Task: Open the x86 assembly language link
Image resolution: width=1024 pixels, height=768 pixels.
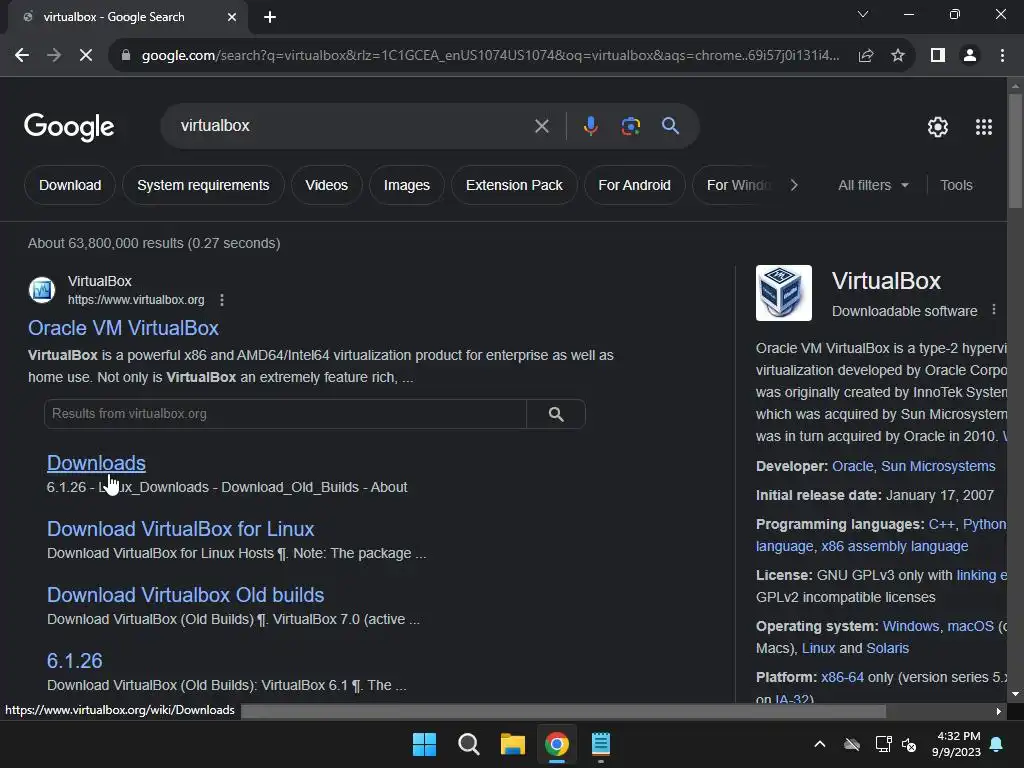Action: 895,546
